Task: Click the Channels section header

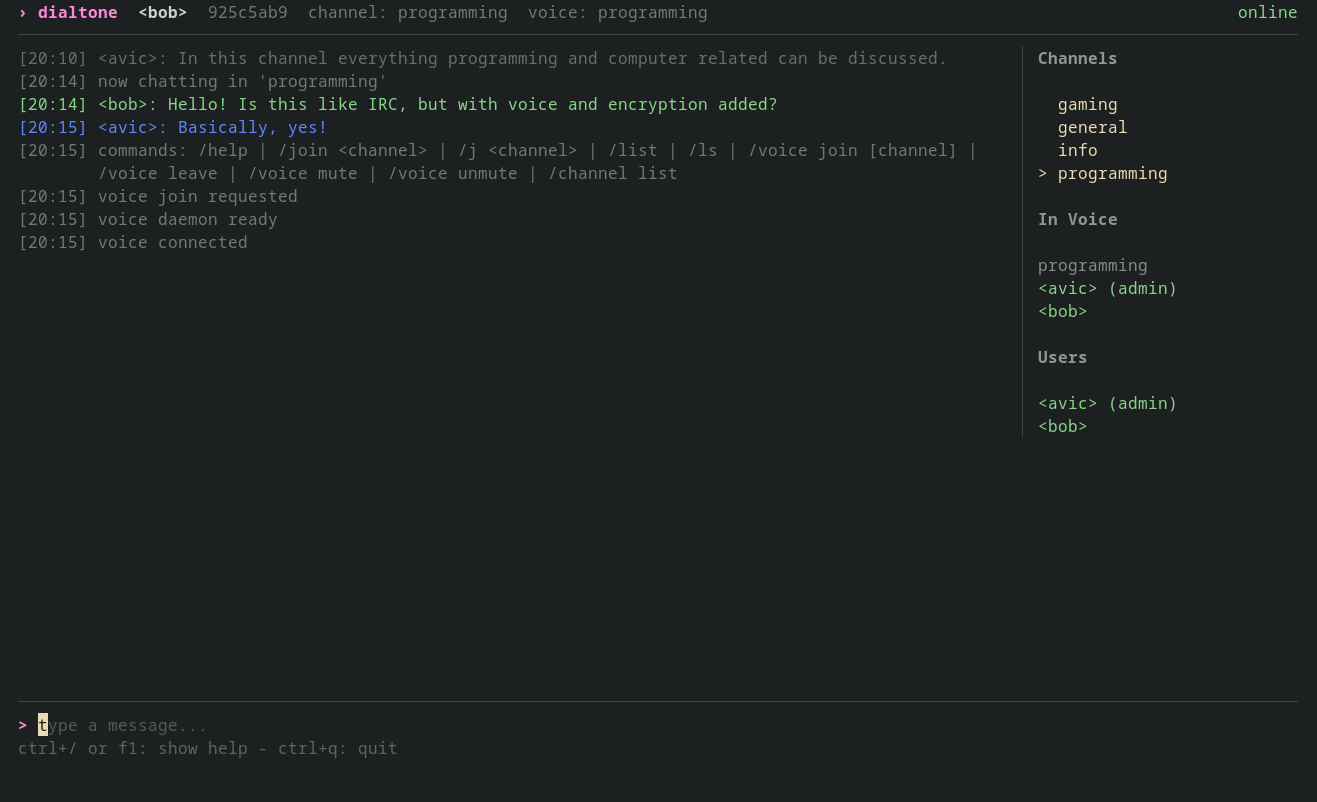Action: point(1077,59)
